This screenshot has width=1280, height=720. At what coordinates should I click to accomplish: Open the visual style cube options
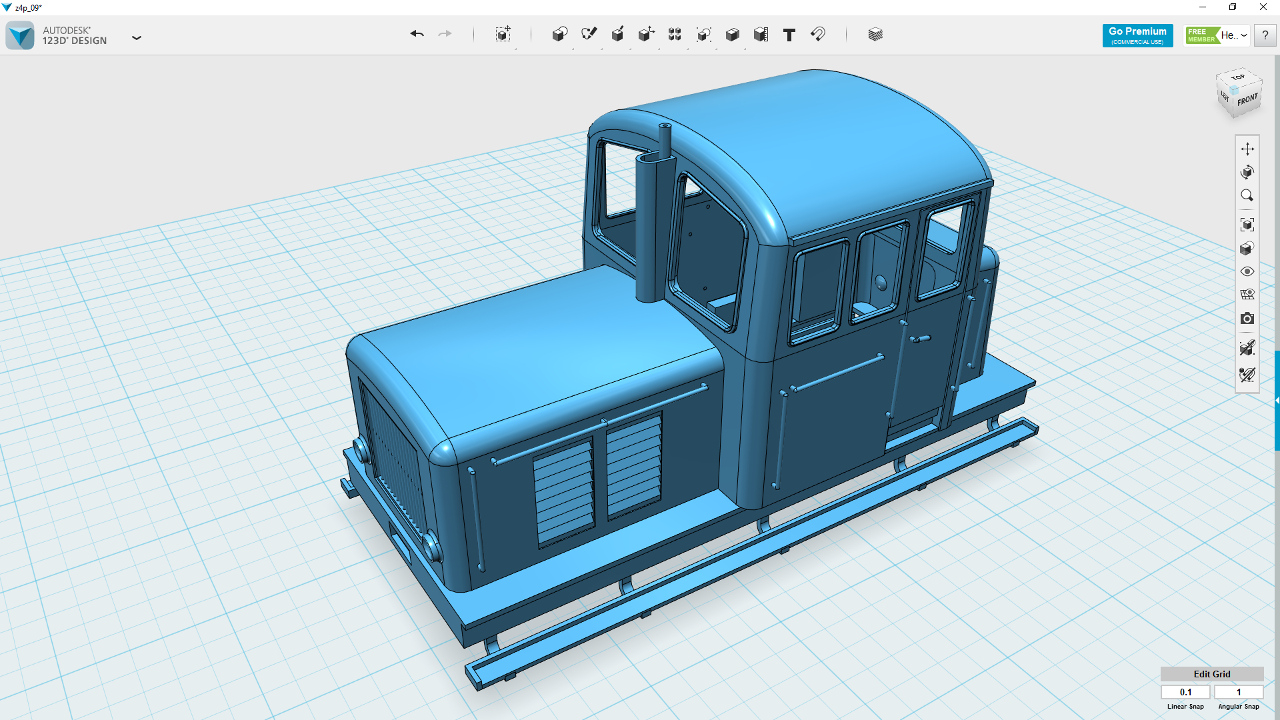click(1247, 248)
